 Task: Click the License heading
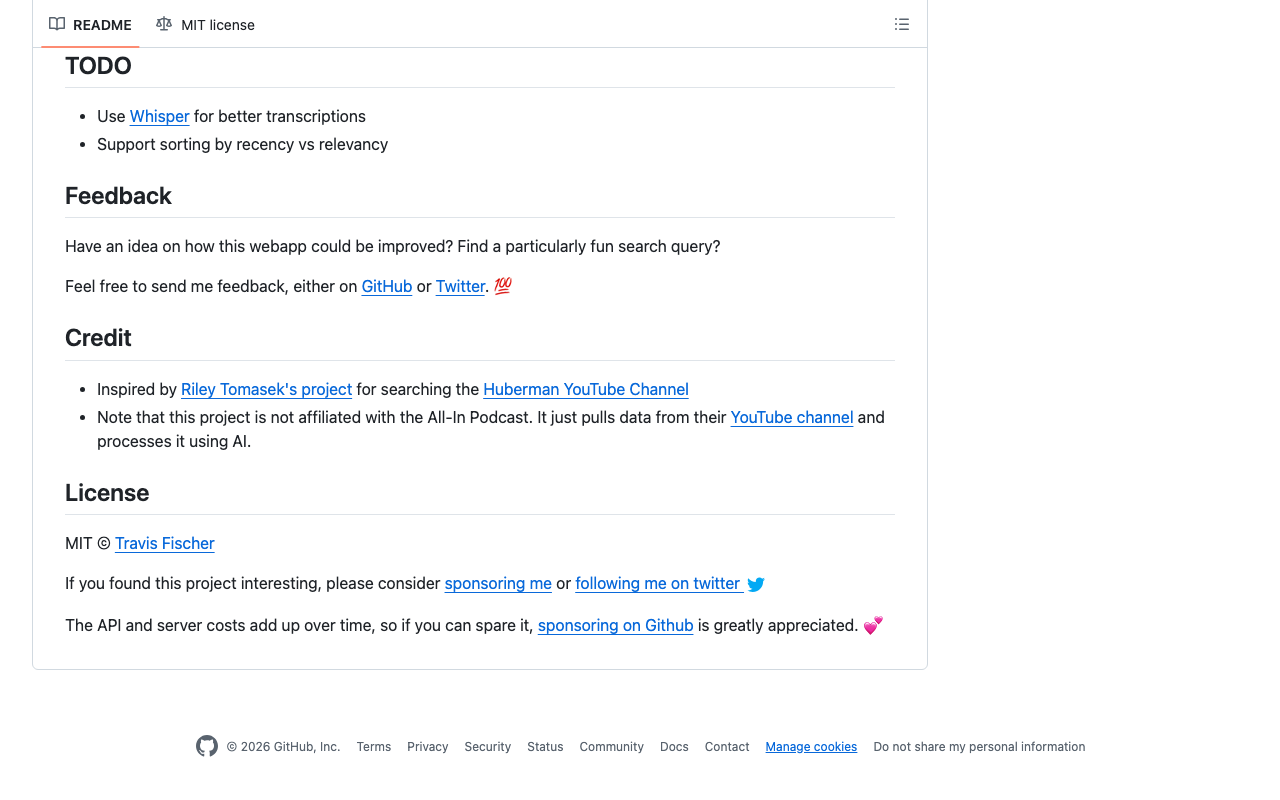tap(107, 493)
